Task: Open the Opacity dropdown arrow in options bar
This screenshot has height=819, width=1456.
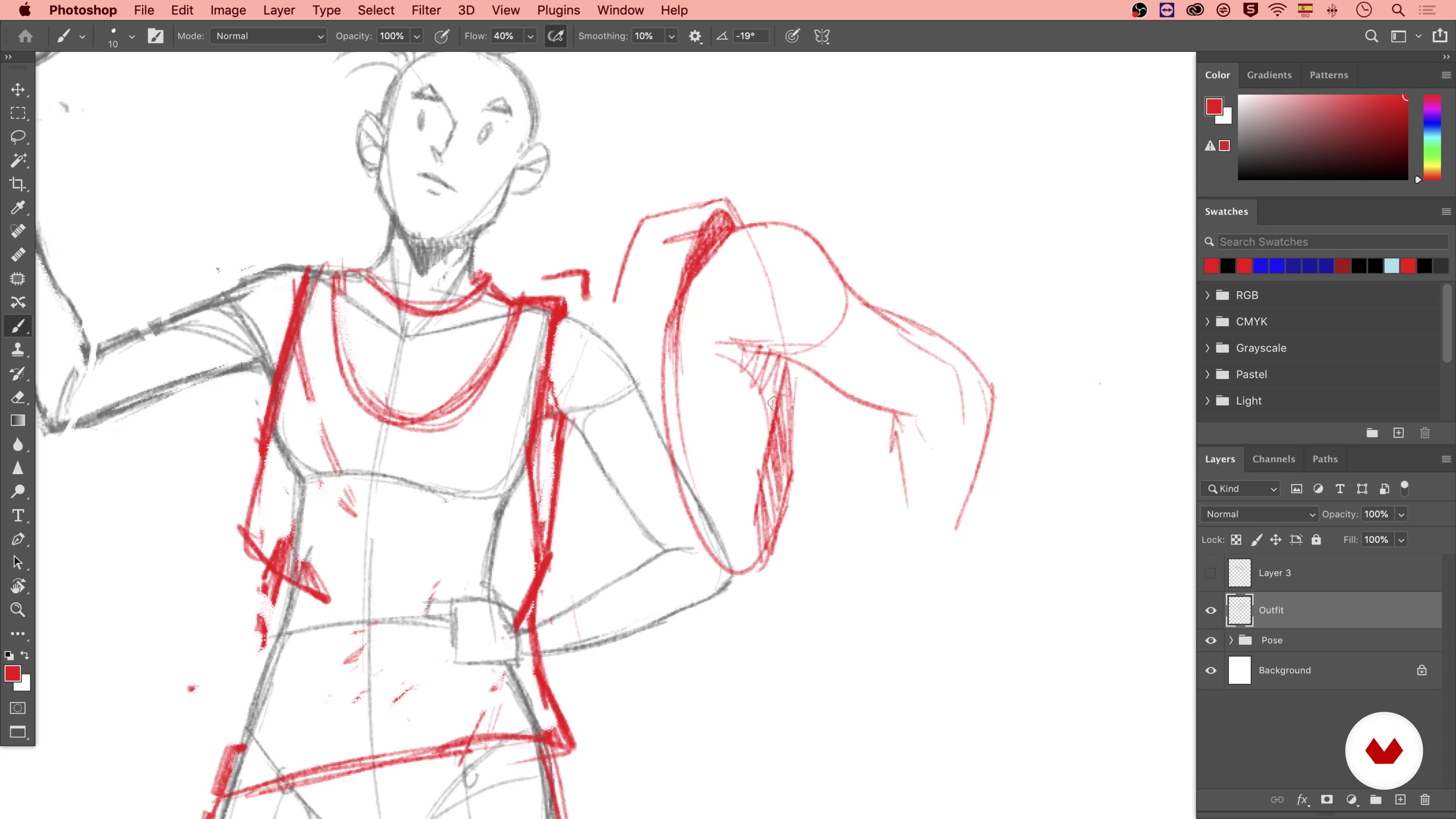Action: pos(417,36)
